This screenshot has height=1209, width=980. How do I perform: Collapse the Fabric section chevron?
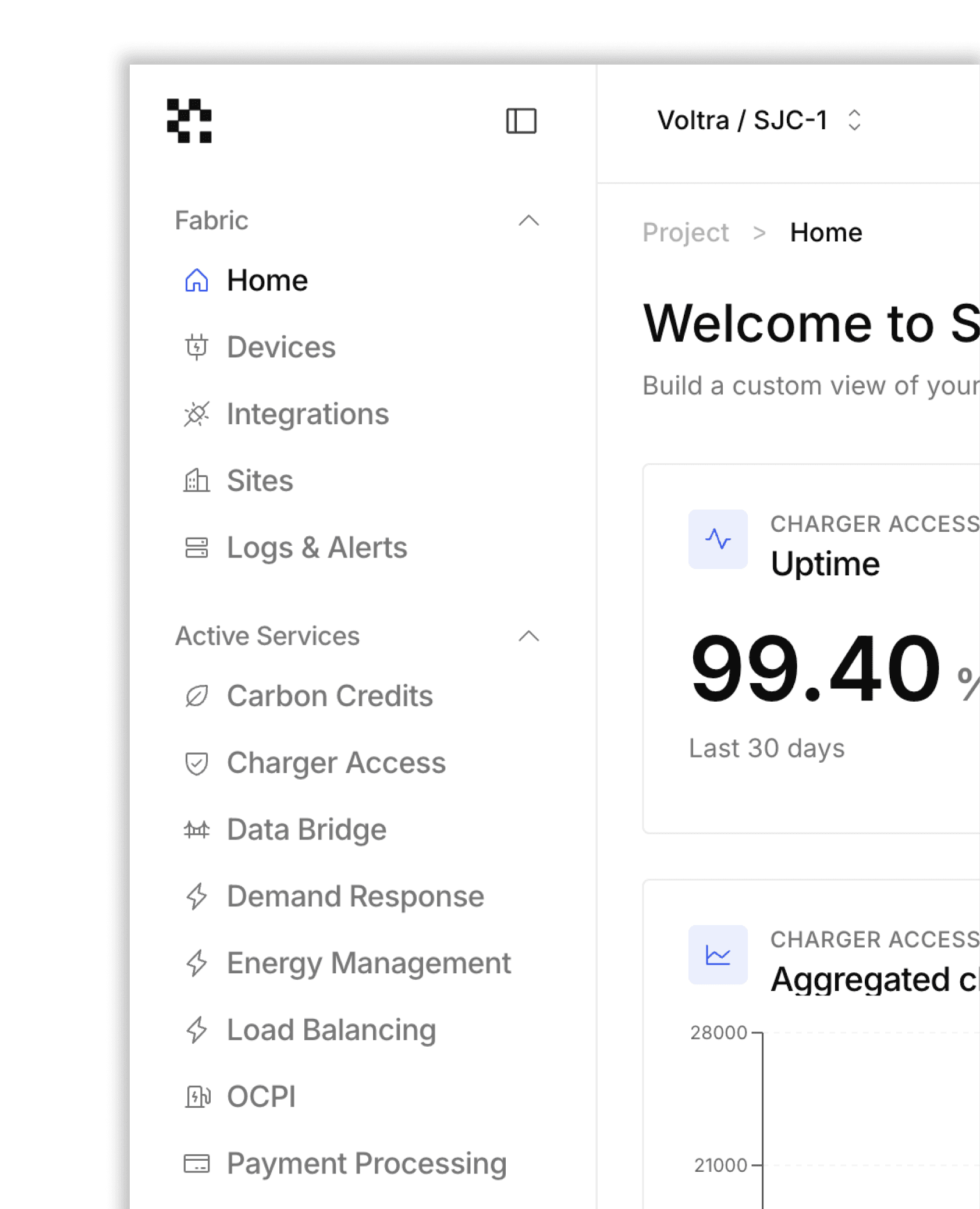[529, 221]
